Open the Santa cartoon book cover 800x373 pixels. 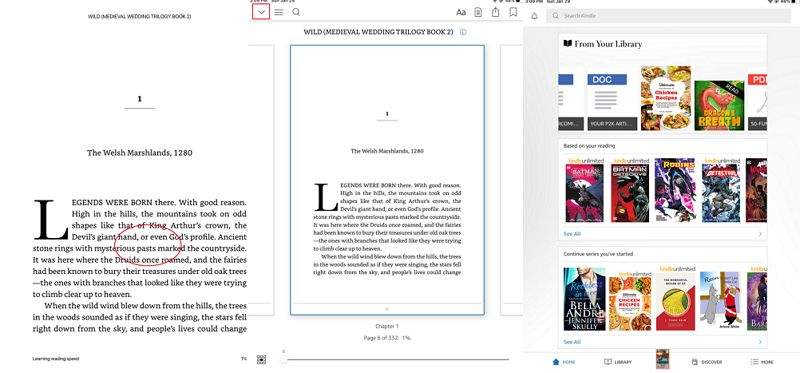(719, 301)
